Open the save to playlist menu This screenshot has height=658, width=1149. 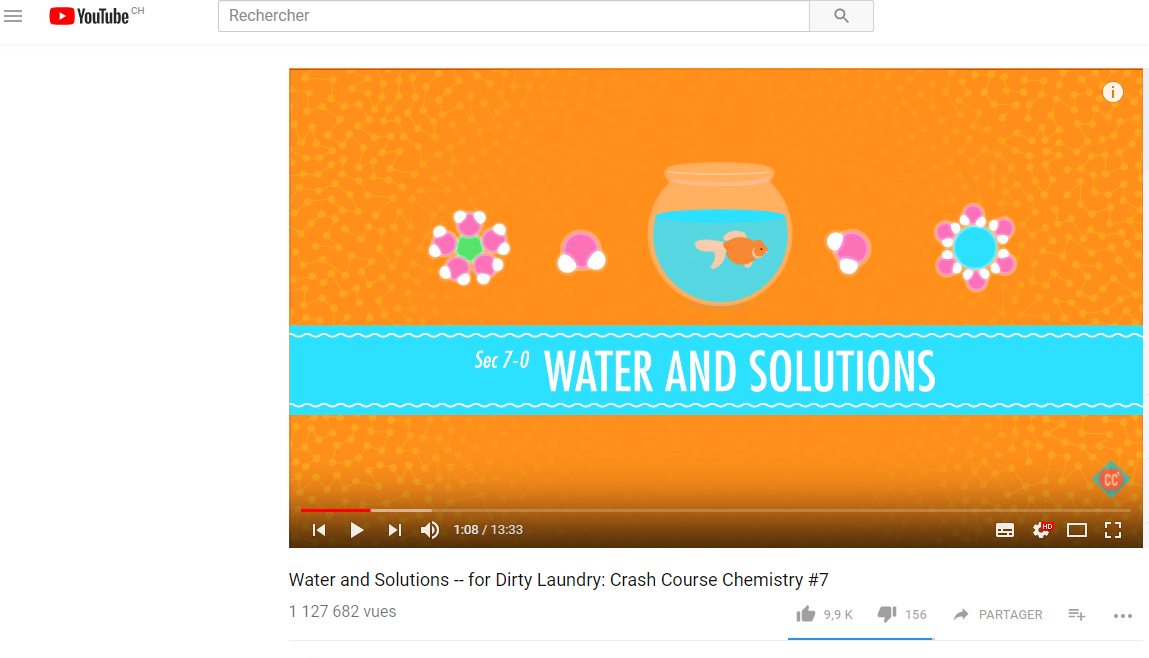1076,615
